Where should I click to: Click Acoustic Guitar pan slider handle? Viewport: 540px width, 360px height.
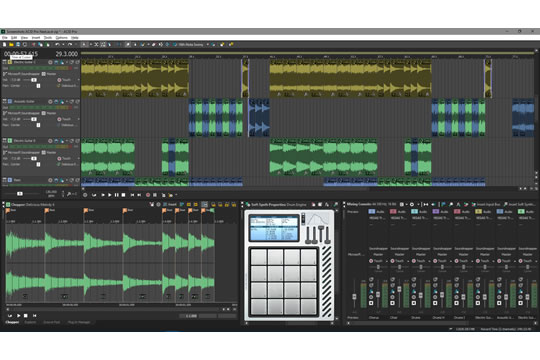(x=38, y=125)
